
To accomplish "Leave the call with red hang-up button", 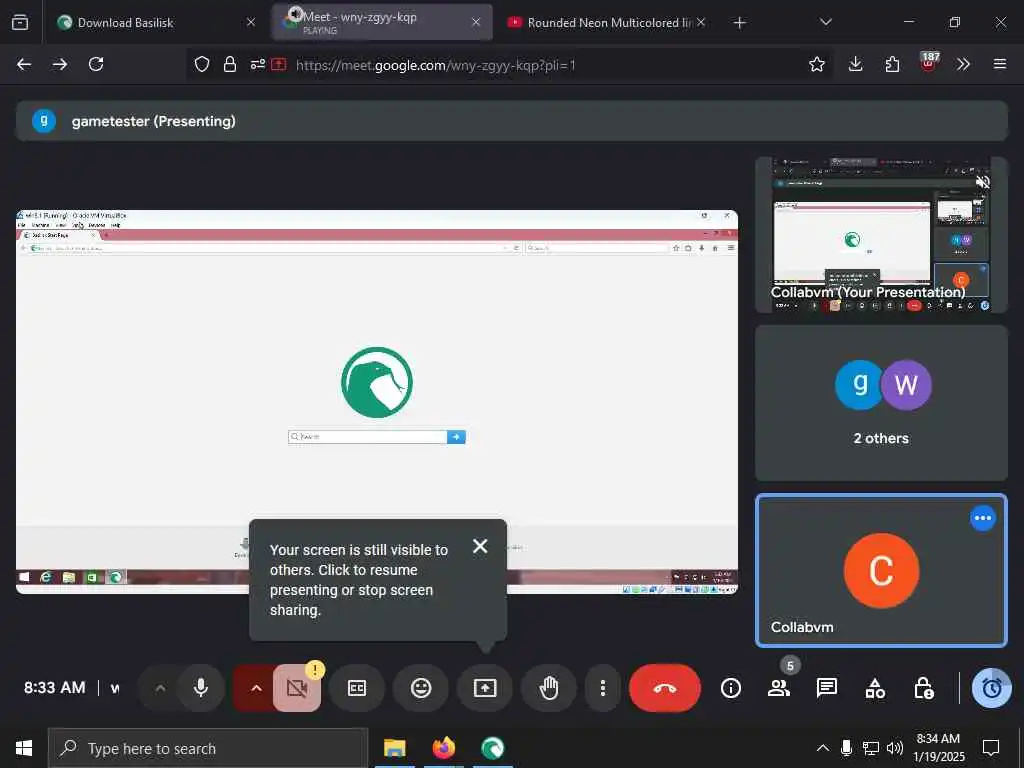I will click(664, 688).
